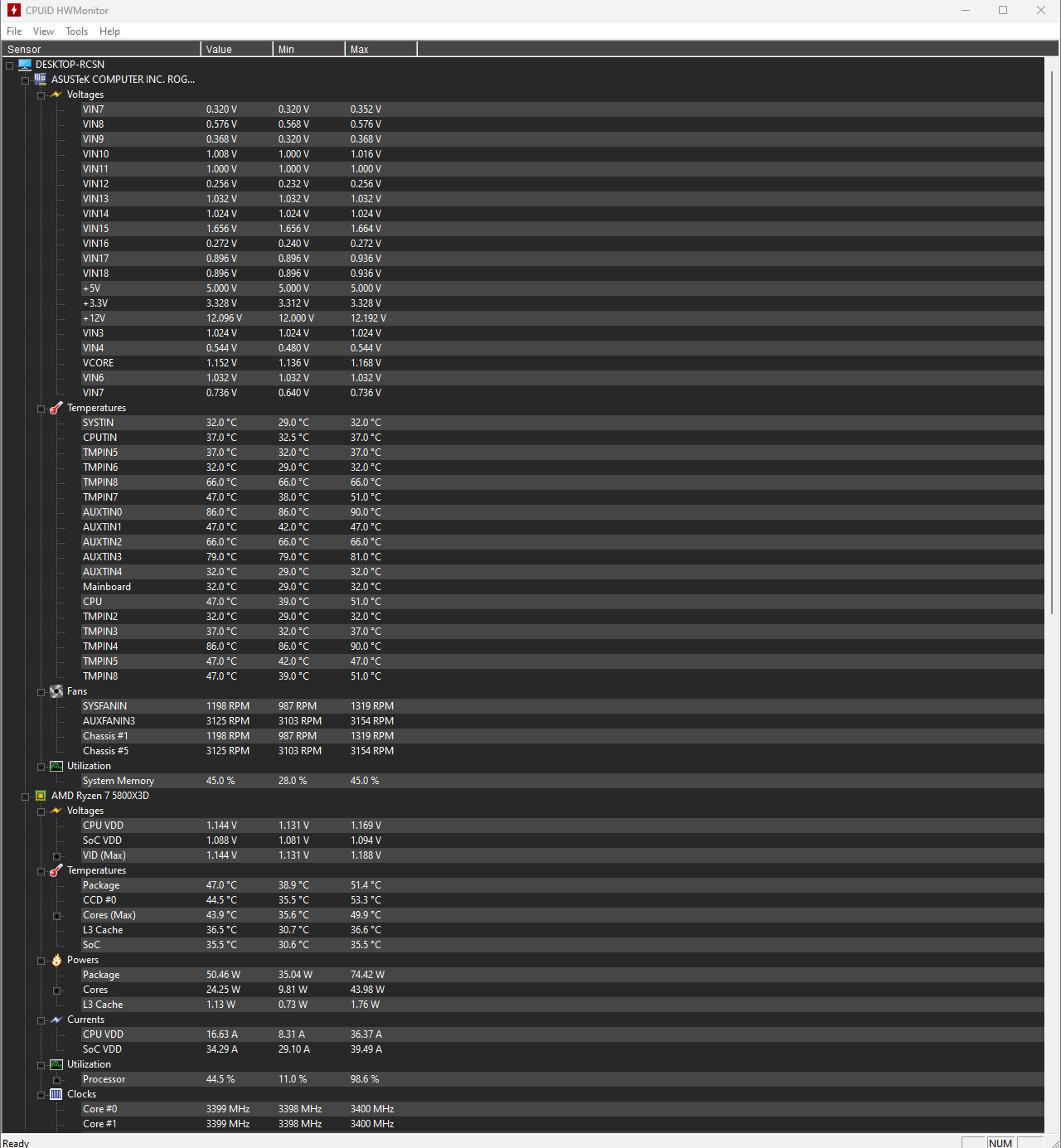Open the View menu

click(43, 31)
